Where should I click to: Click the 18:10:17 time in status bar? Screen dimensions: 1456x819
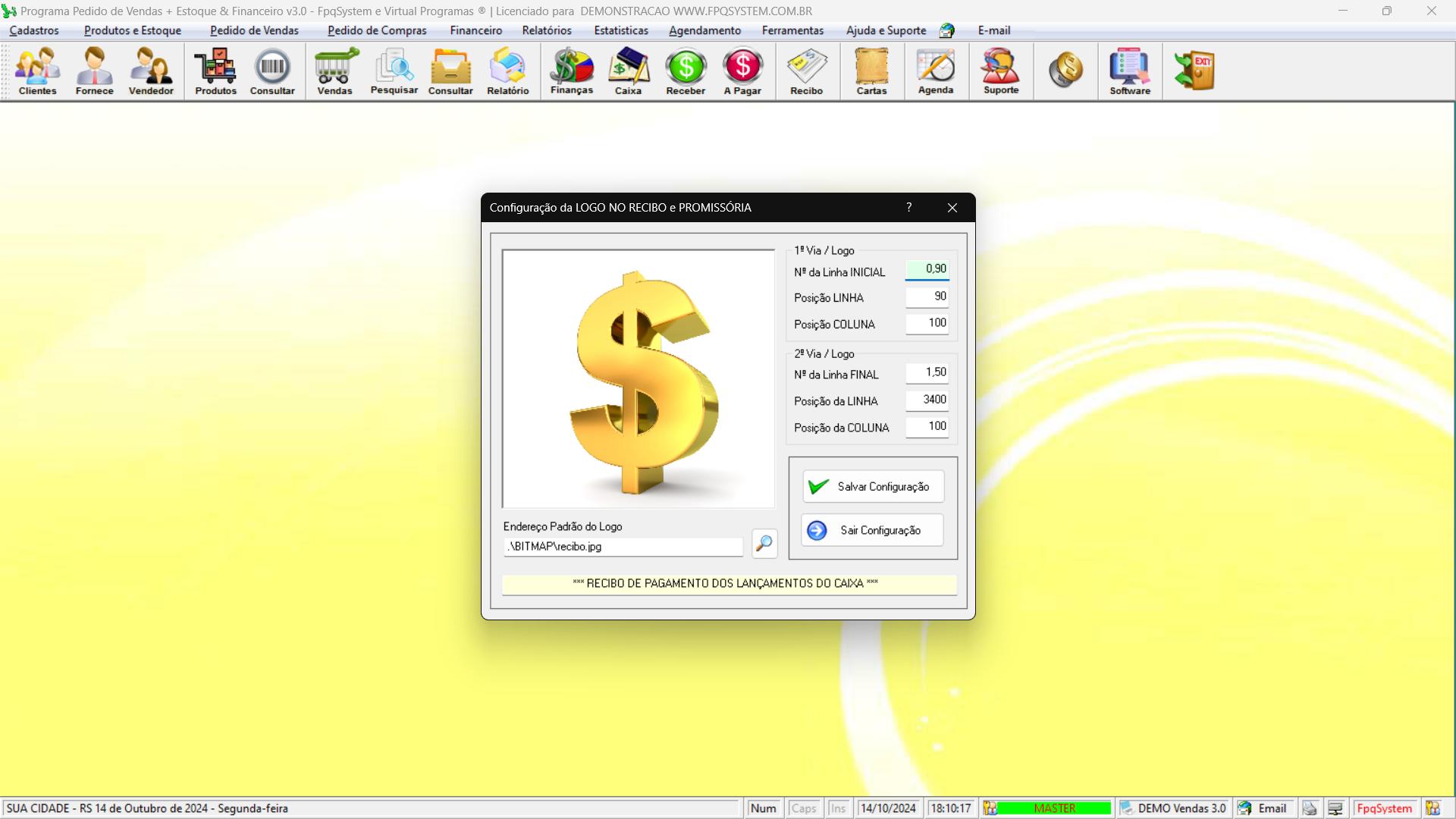tap(951, 808)
